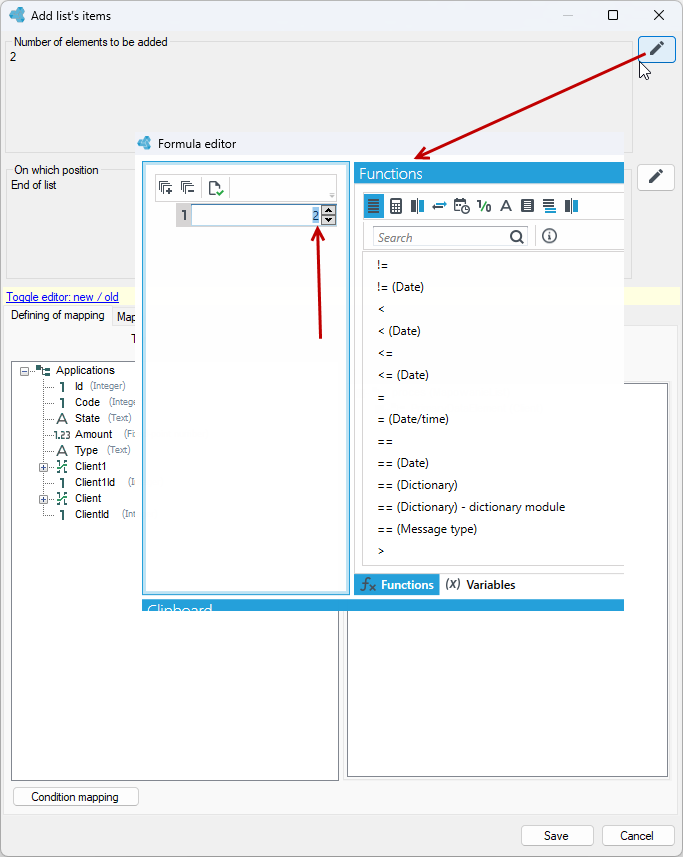Click the formula toolbar overflow arrow
The height and width of the screenshot is (857, 683).
[332, 195]
